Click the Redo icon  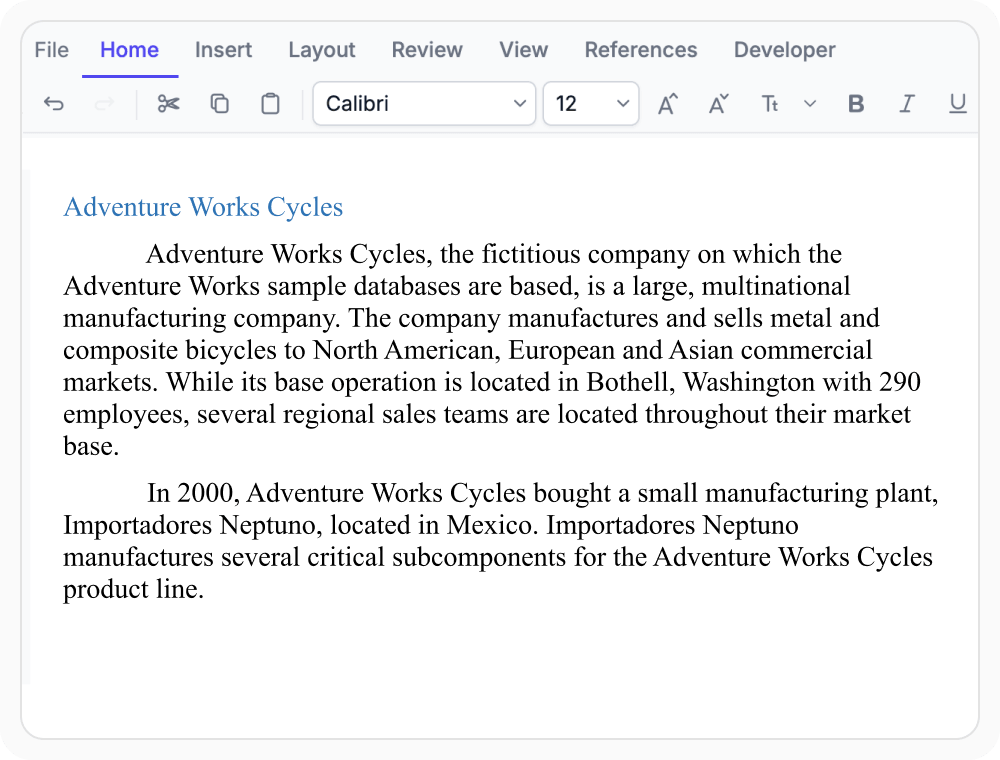click(x=104, y=103)
